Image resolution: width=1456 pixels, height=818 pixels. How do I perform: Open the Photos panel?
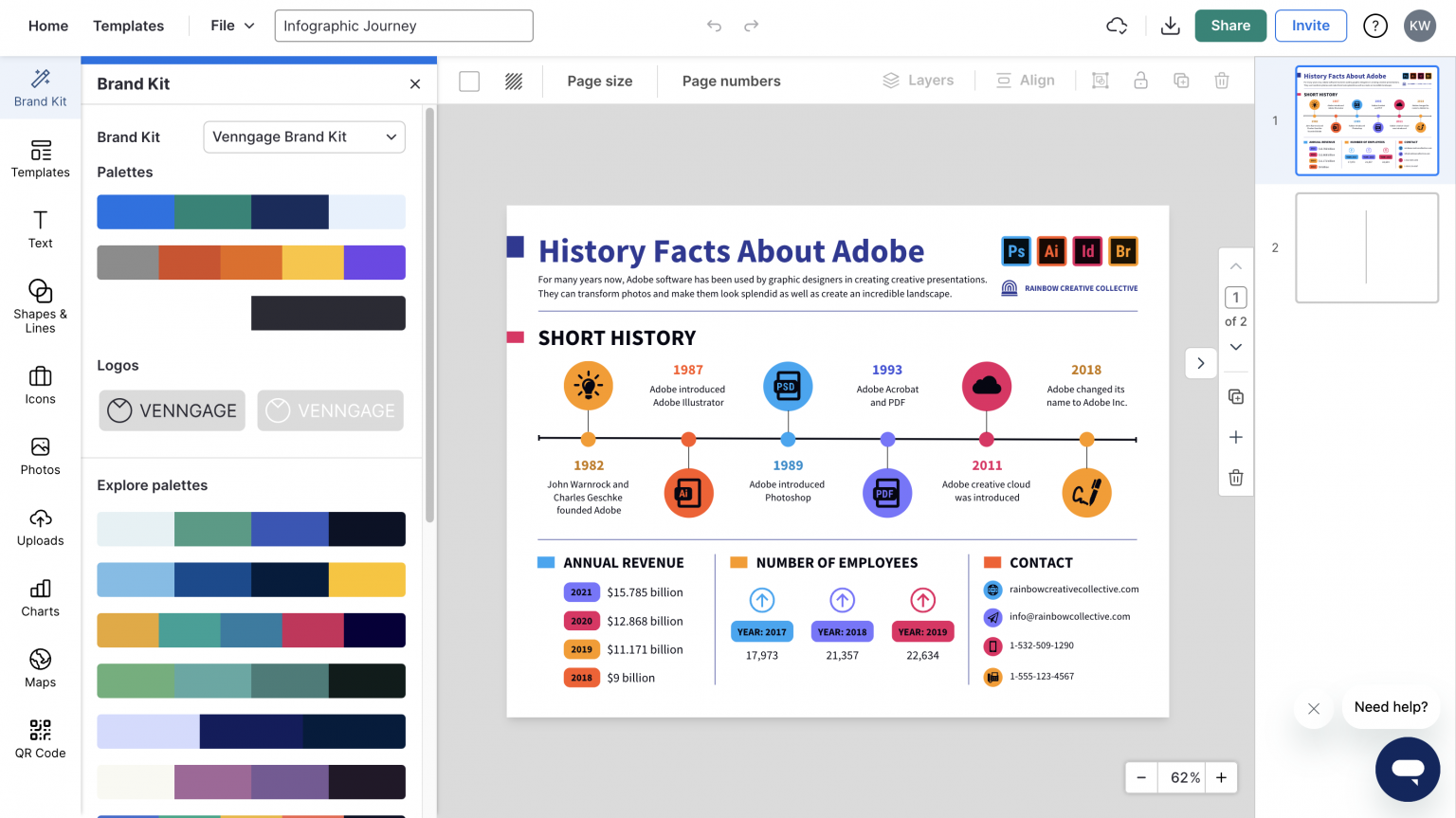(40, 456)
